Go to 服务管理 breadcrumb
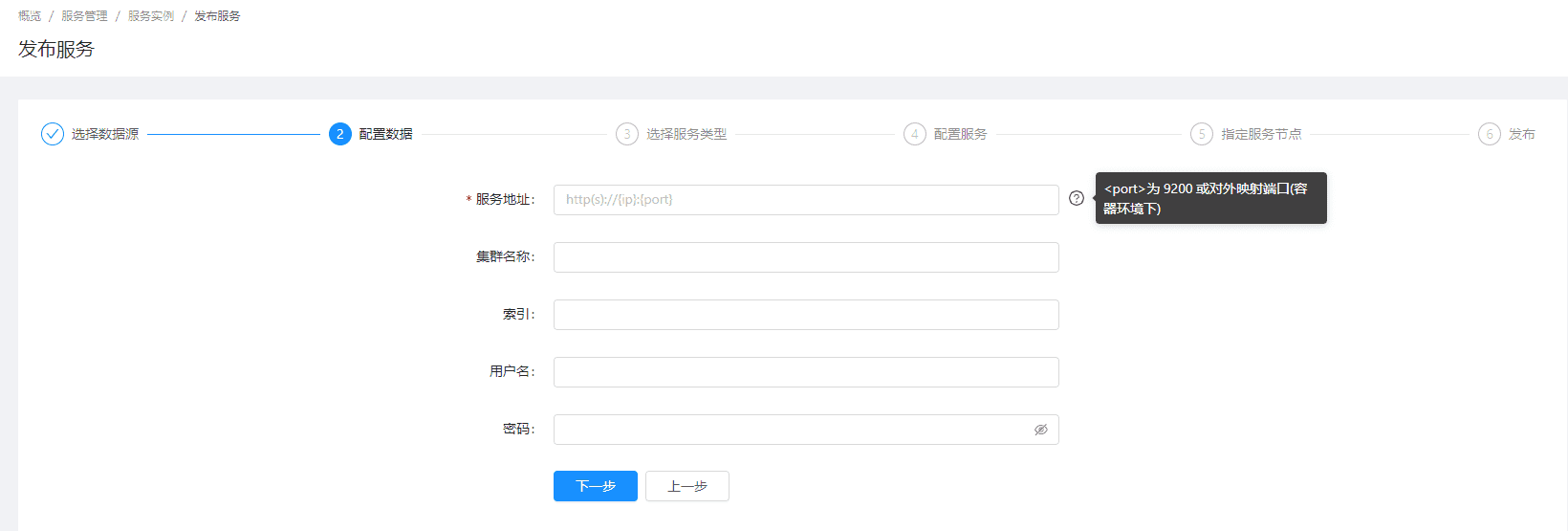The image size is (1568, 531). tap(84, 16)
